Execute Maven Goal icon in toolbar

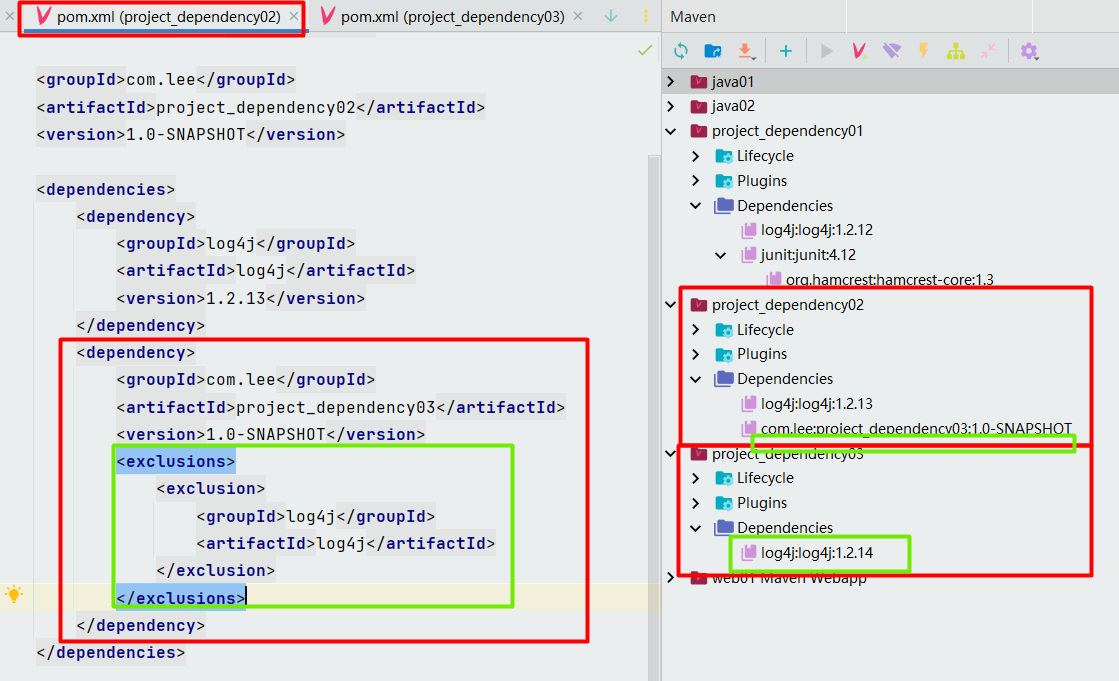(859, 51)
